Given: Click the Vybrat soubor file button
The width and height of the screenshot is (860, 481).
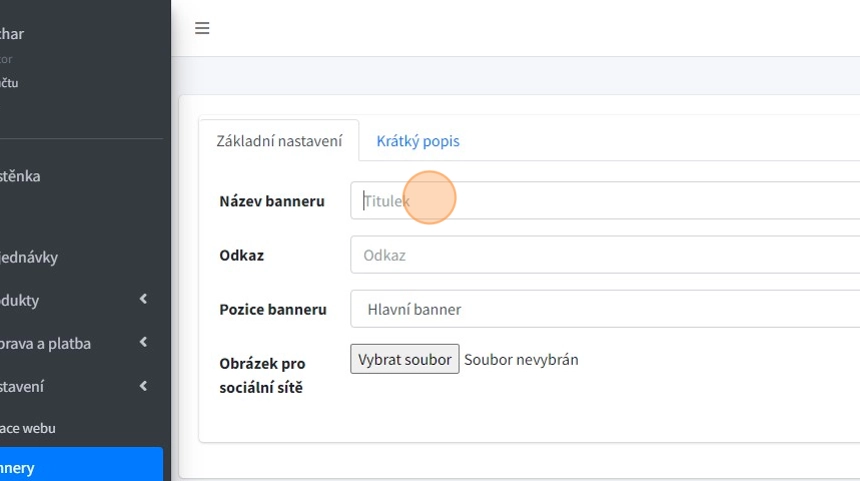Looking at the screenshot, I should (404, 359).
